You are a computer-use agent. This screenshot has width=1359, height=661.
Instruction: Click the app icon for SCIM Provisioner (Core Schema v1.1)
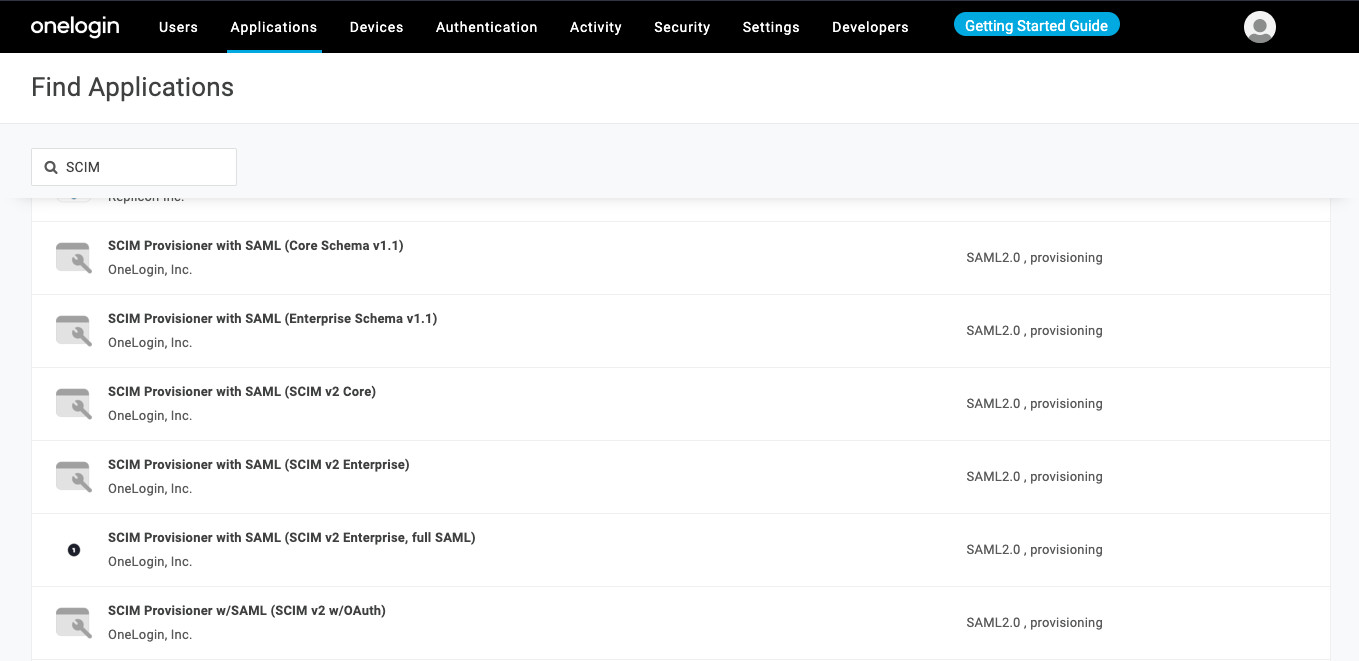pos(73,257)
